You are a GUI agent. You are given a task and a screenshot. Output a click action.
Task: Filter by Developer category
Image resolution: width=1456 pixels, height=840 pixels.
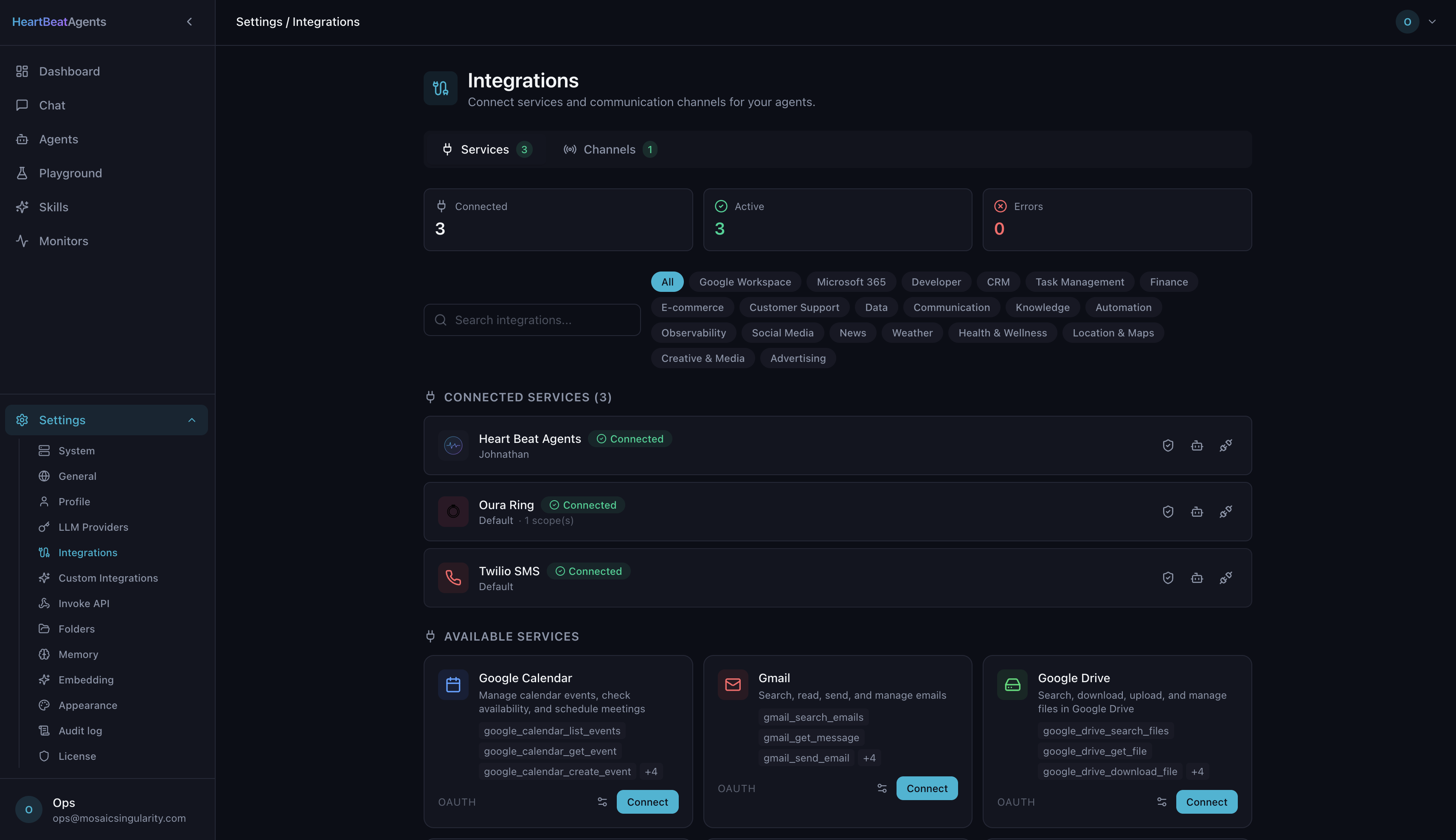[x=936, y=282]
